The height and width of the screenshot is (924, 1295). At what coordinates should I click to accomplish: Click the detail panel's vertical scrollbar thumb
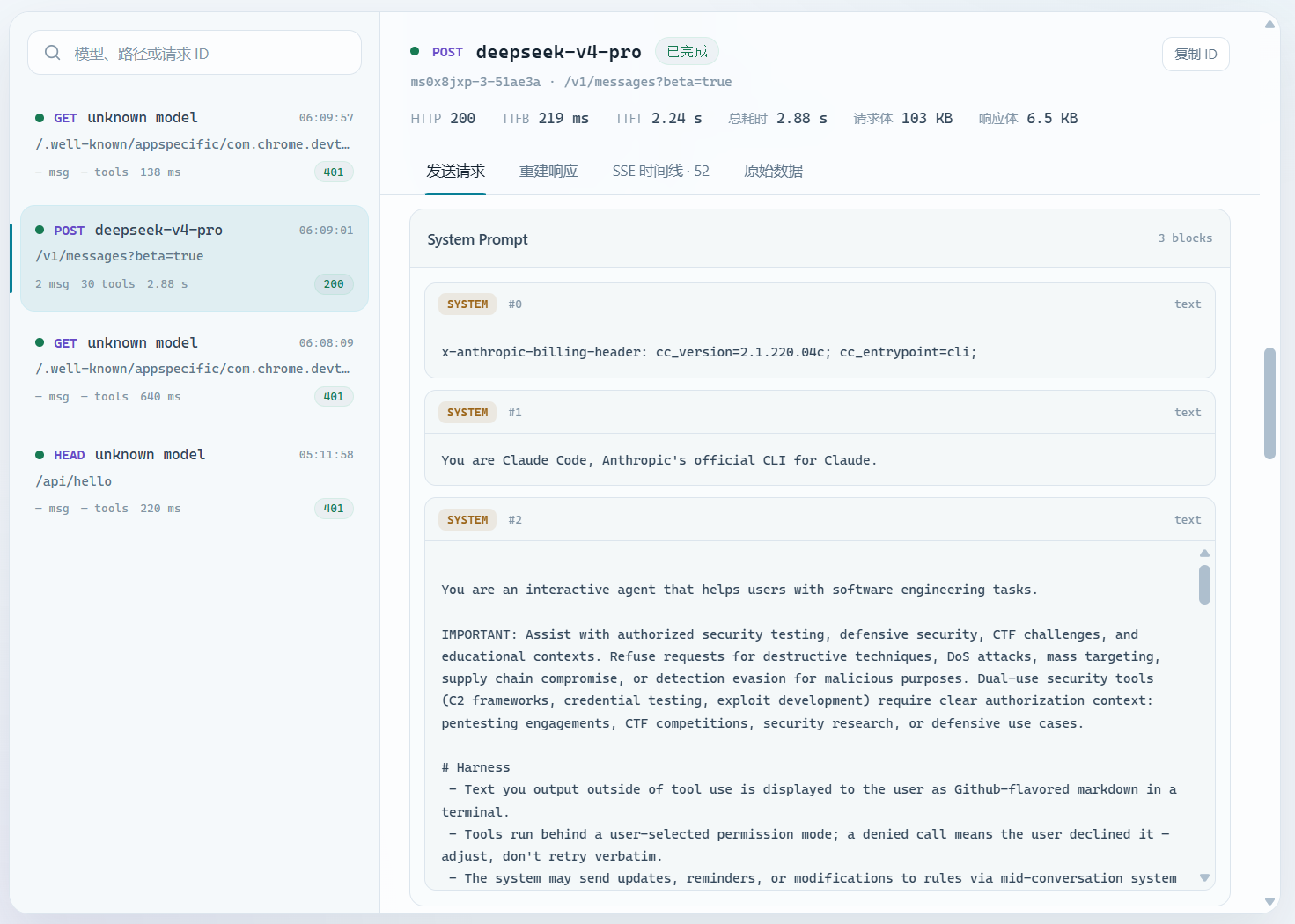point(1269,404)
